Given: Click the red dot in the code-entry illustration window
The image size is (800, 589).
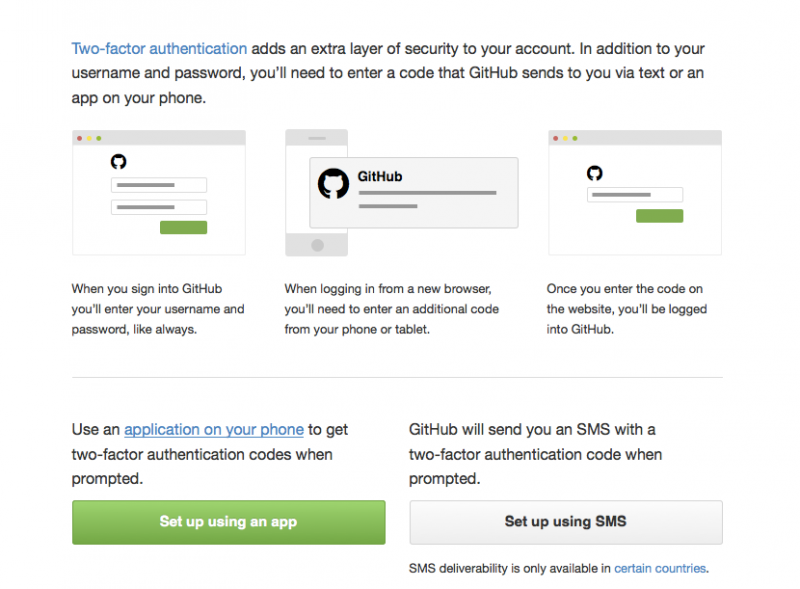Looking at the screenshot, I should (x=556, y=138).
